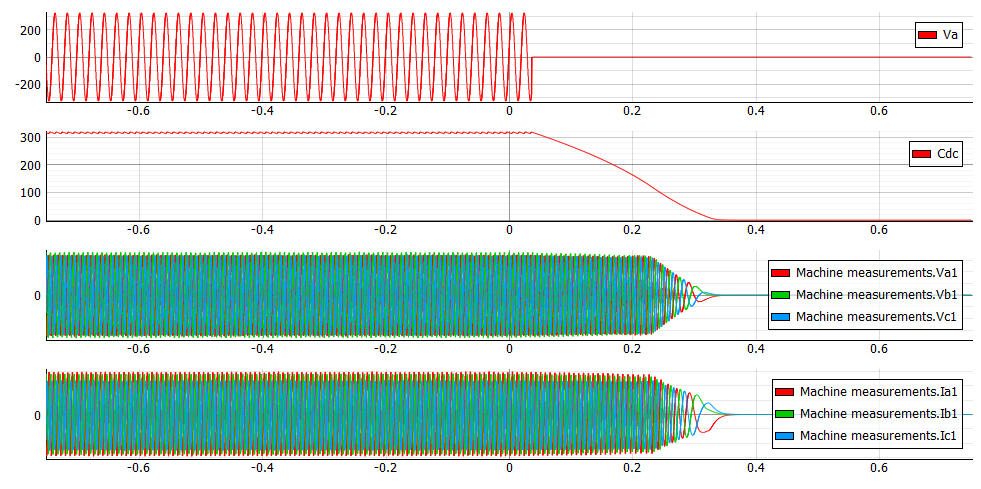Click the green swatch beside Machine measurements.Ib1
The width and height of the screenshot is (981, 489).
[x=783, y=413]
